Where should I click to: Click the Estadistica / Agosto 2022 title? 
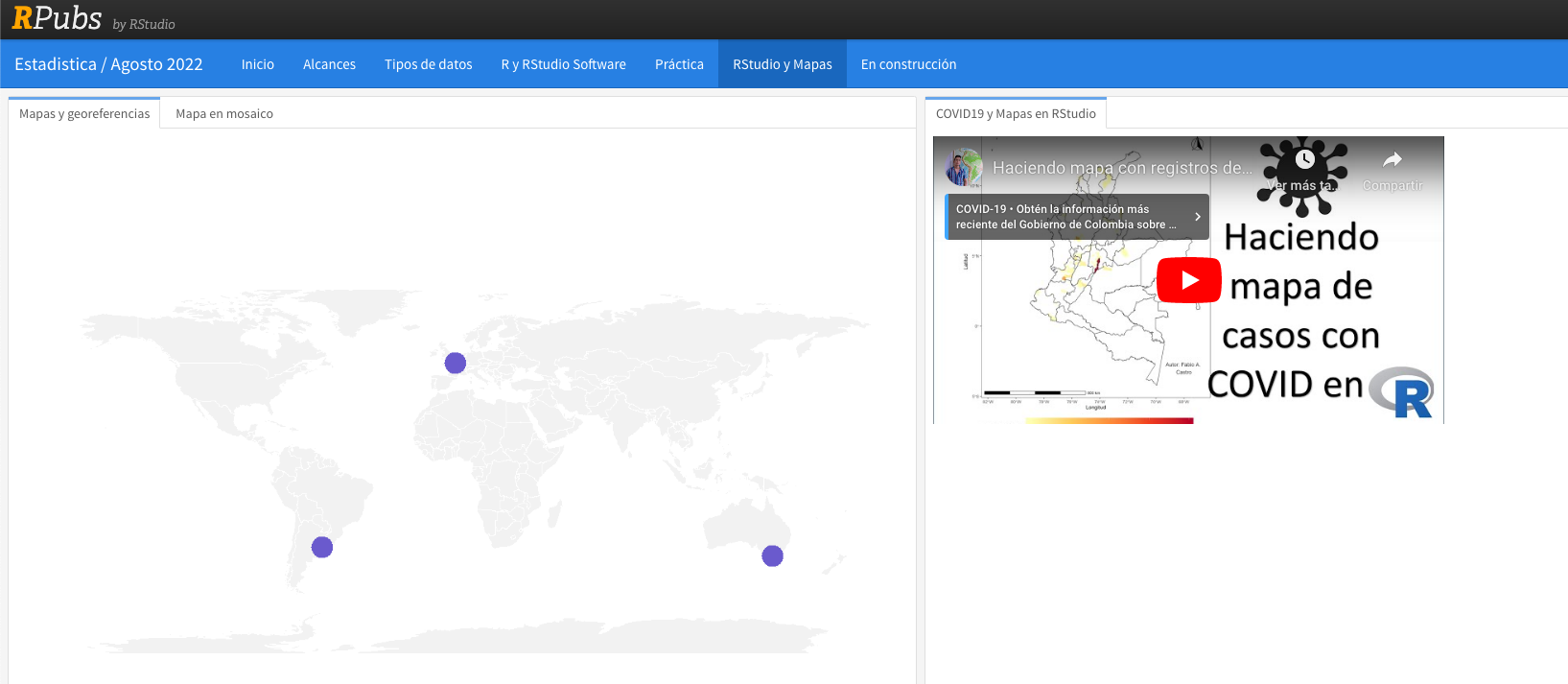coord(108,64)
